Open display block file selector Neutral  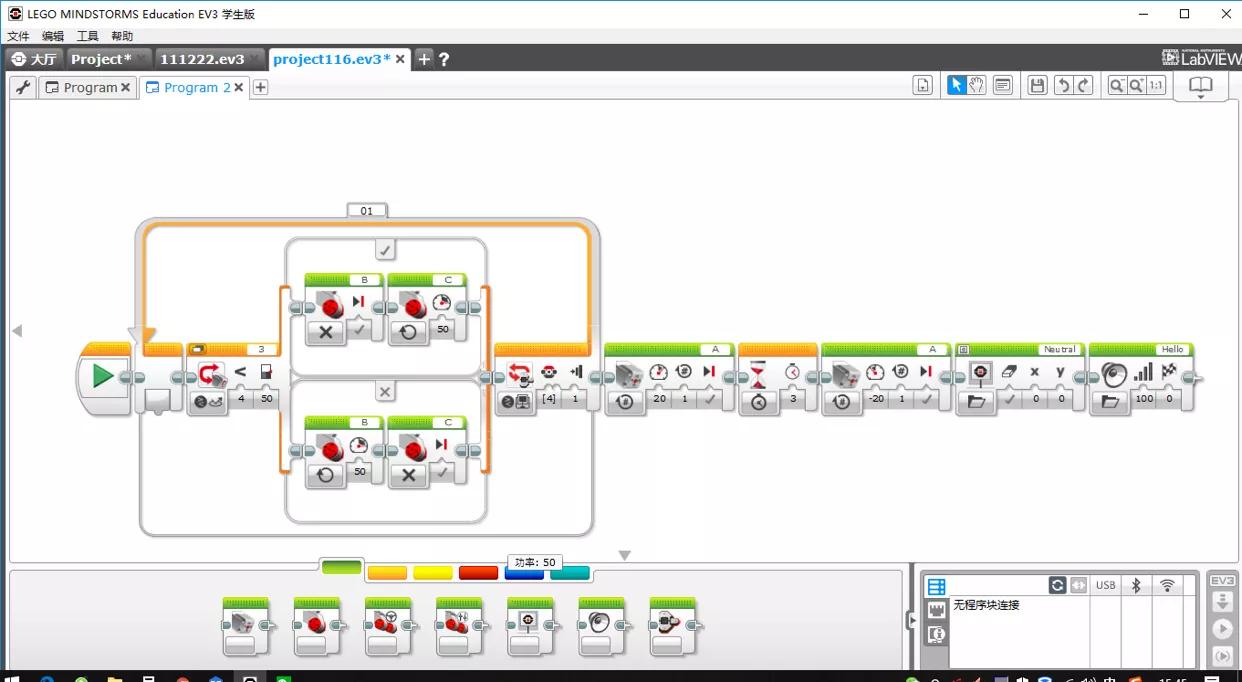[x=1058, y=349]
